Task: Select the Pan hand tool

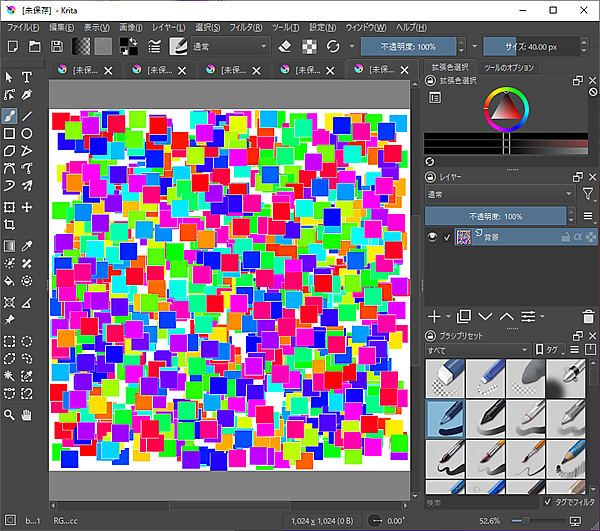Action: point(27,414)
